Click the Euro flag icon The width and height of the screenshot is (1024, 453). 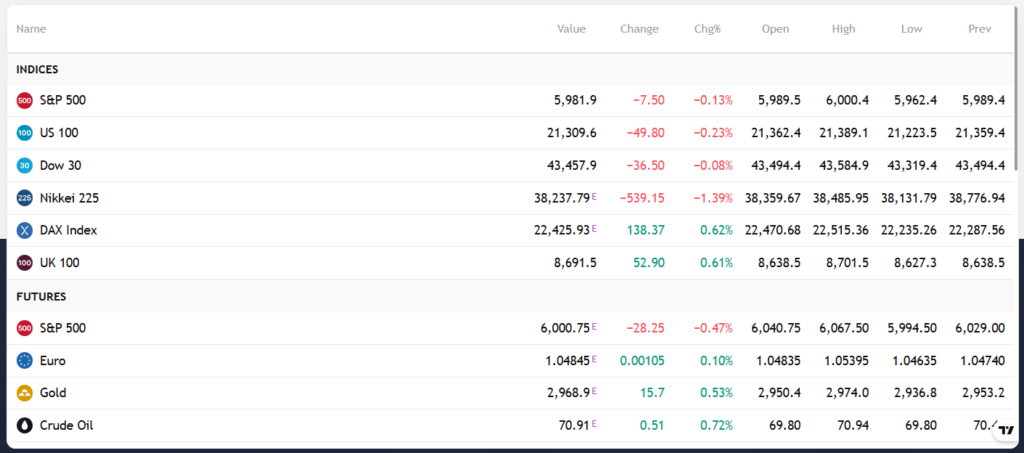pos(24,361)
